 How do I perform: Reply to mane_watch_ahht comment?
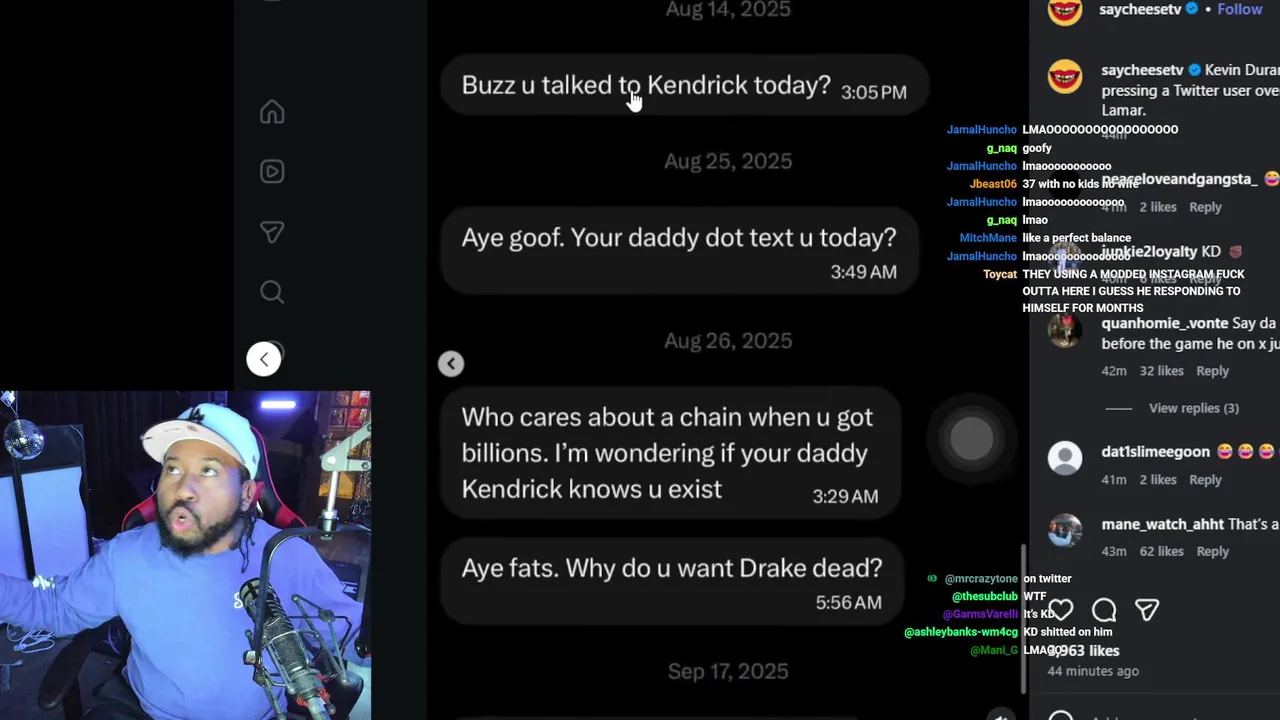[1212, 552]
